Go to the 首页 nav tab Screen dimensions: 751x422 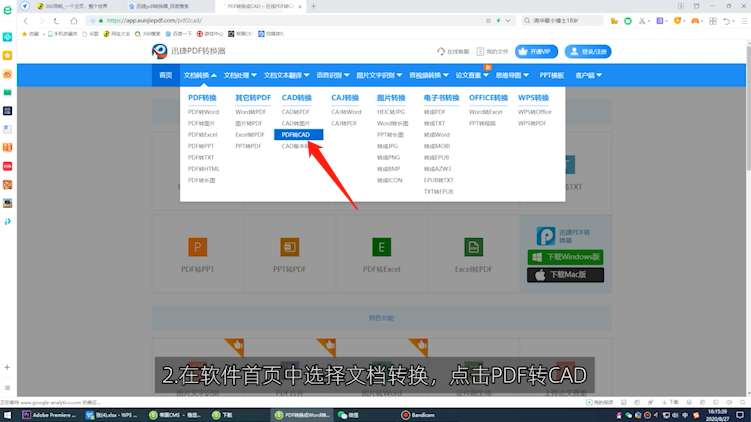point(166,75)
